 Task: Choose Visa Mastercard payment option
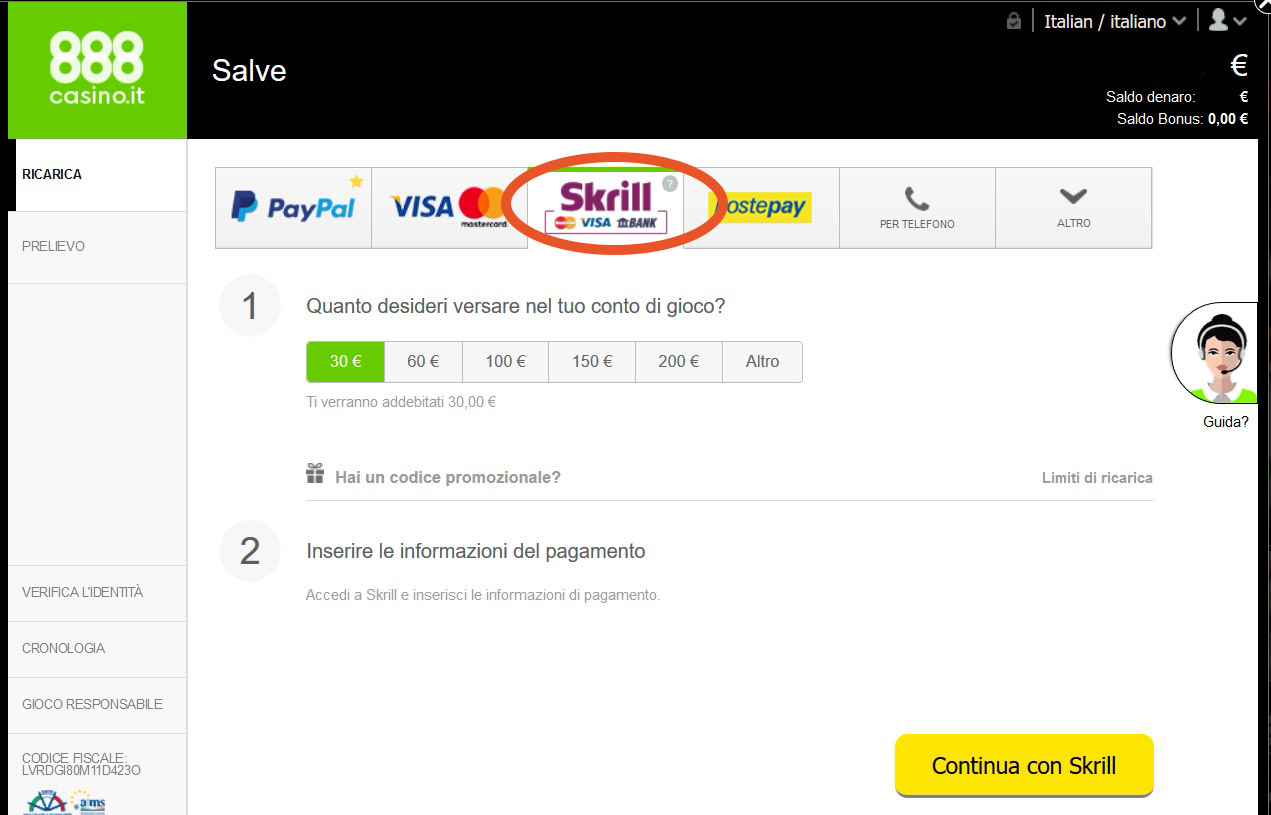[449, 208]
